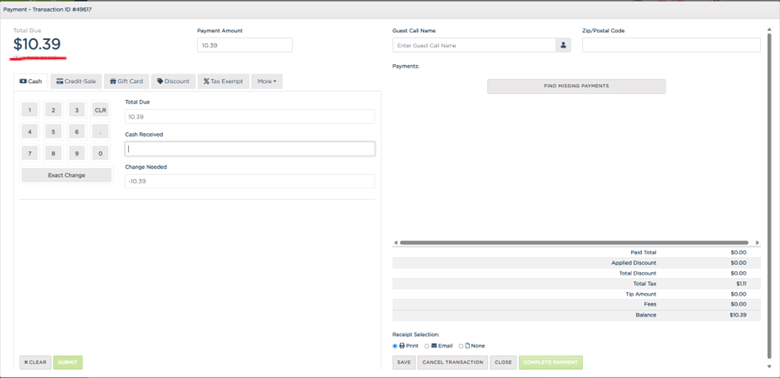Focus the Payment Amount field
780x378 pixels.
click(x=245, y=45)
